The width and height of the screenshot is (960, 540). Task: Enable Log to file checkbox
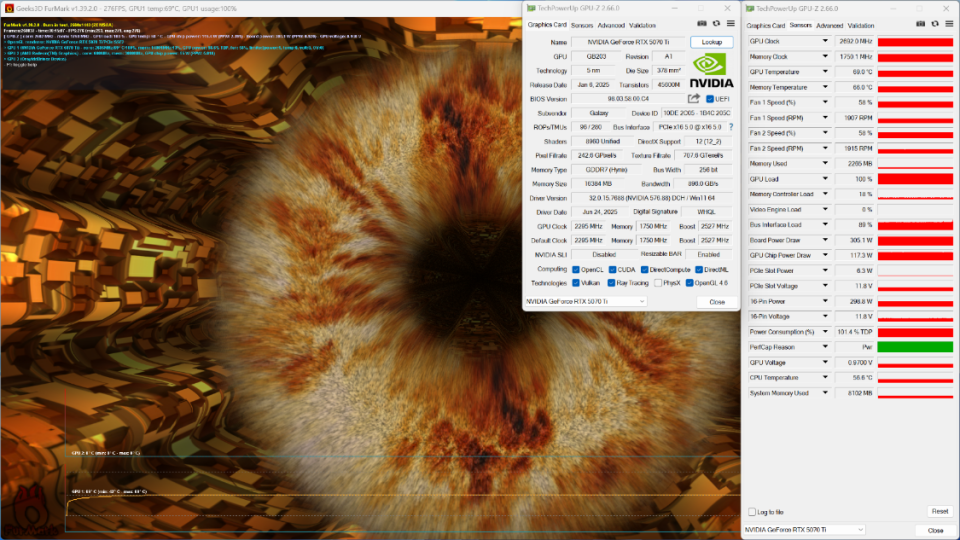point(752,512)
